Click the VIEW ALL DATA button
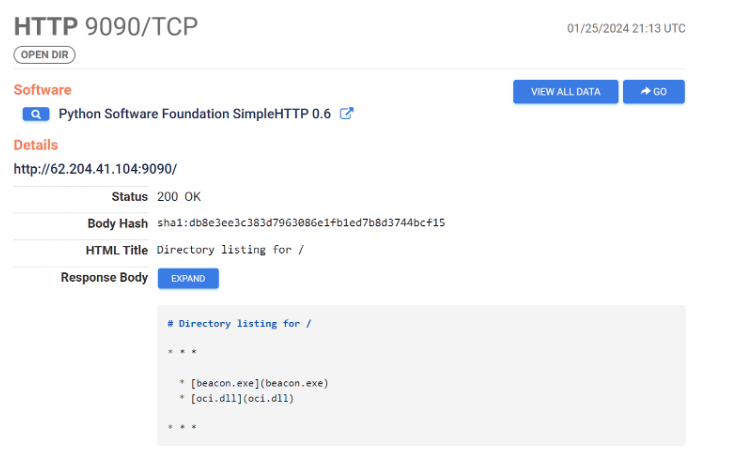 565,92
